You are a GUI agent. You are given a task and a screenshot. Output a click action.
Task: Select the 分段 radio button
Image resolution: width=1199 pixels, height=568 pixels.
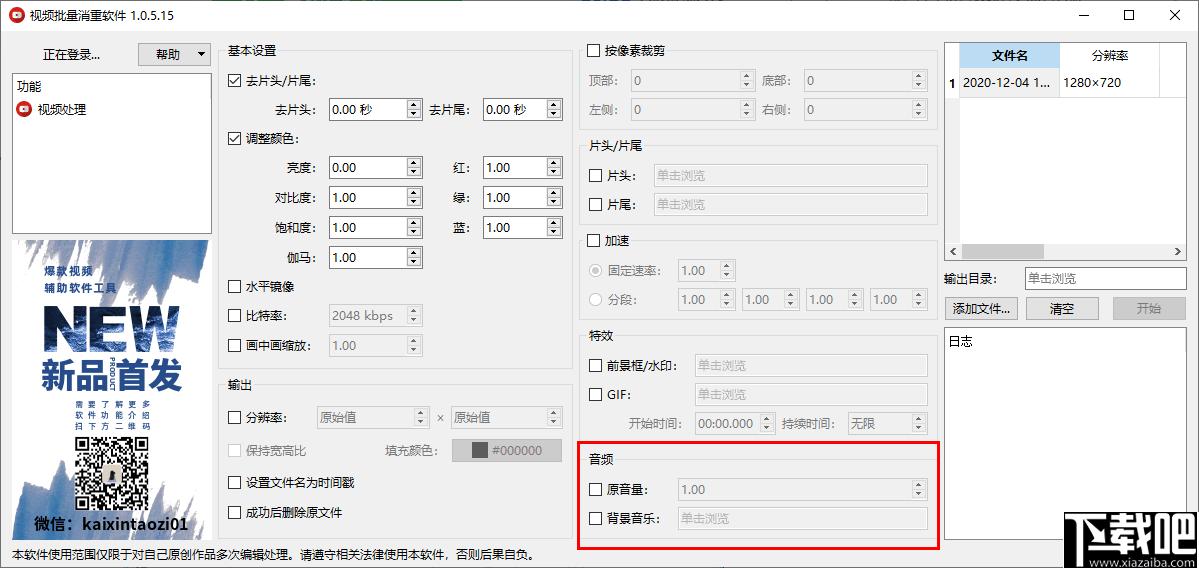click(x=595, y=299)
